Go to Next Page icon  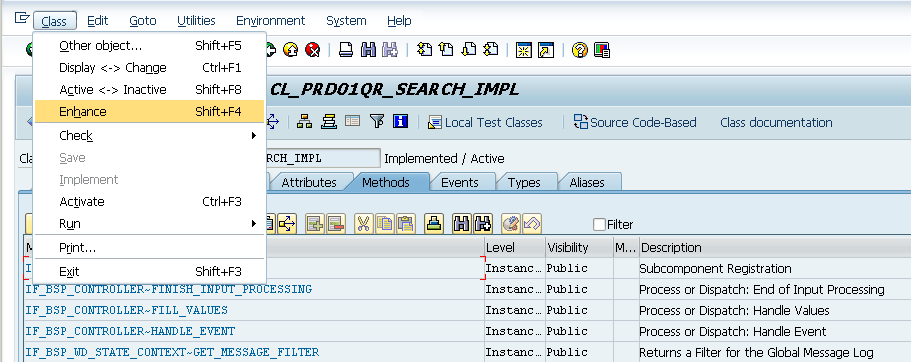468,50
